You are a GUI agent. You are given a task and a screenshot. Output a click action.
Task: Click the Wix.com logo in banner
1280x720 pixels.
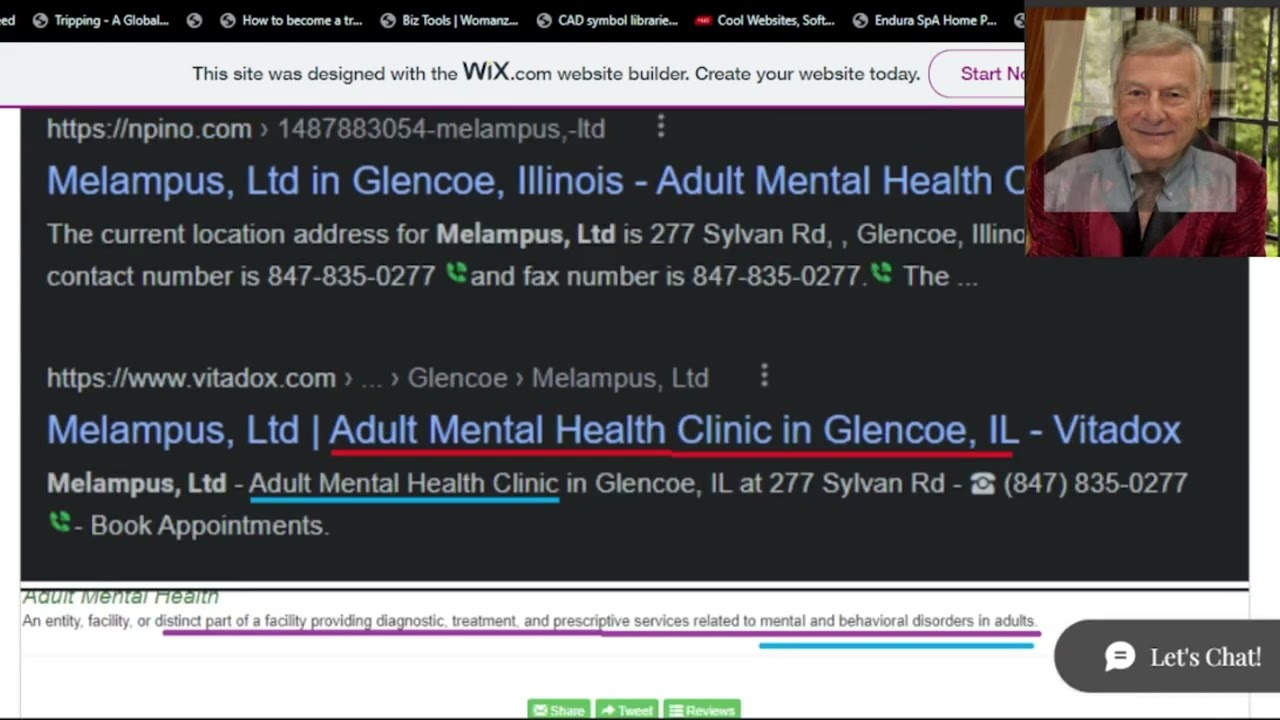click(506, 72)
